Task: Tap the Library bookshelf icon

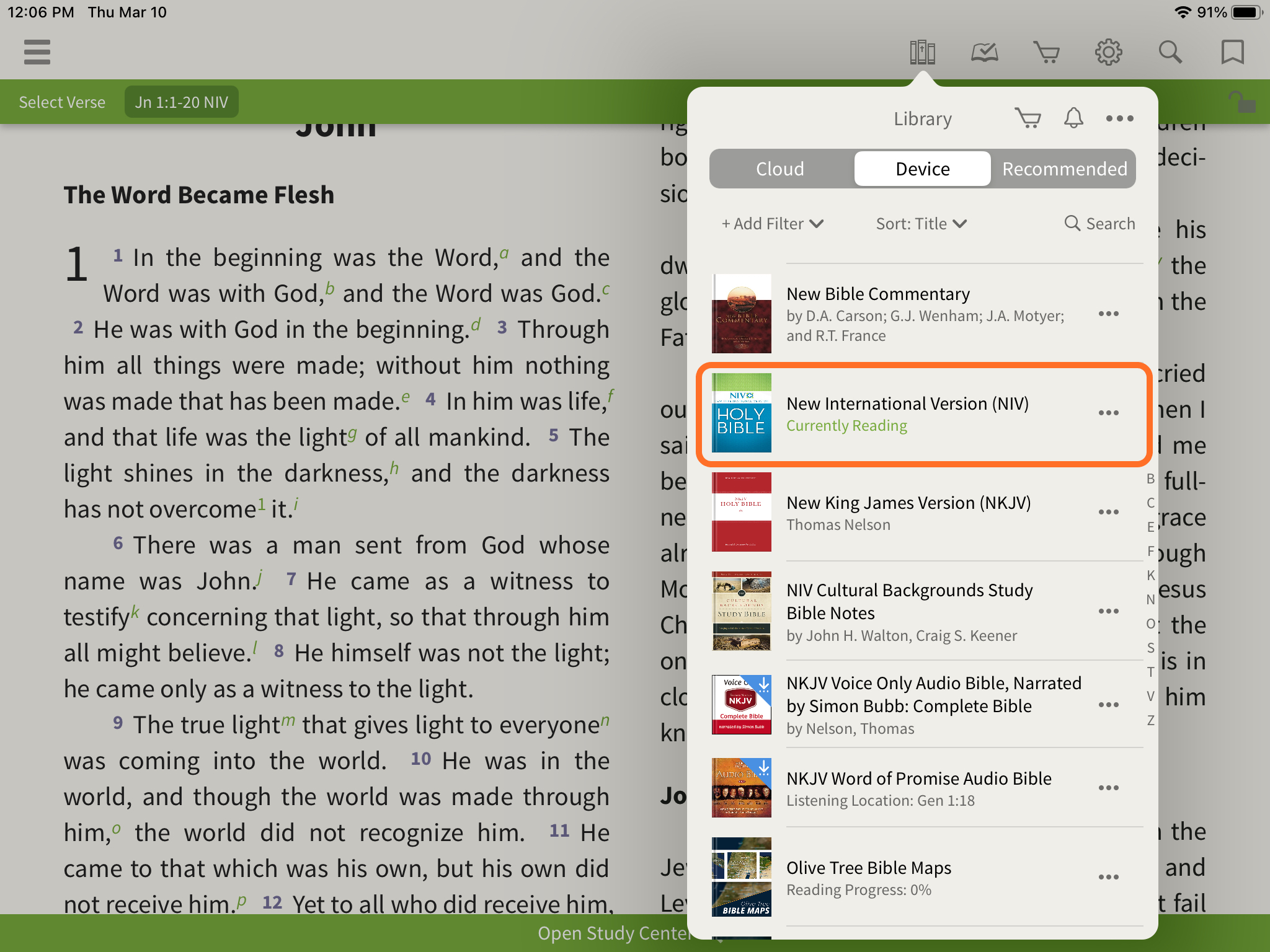Action: (922, 52)
